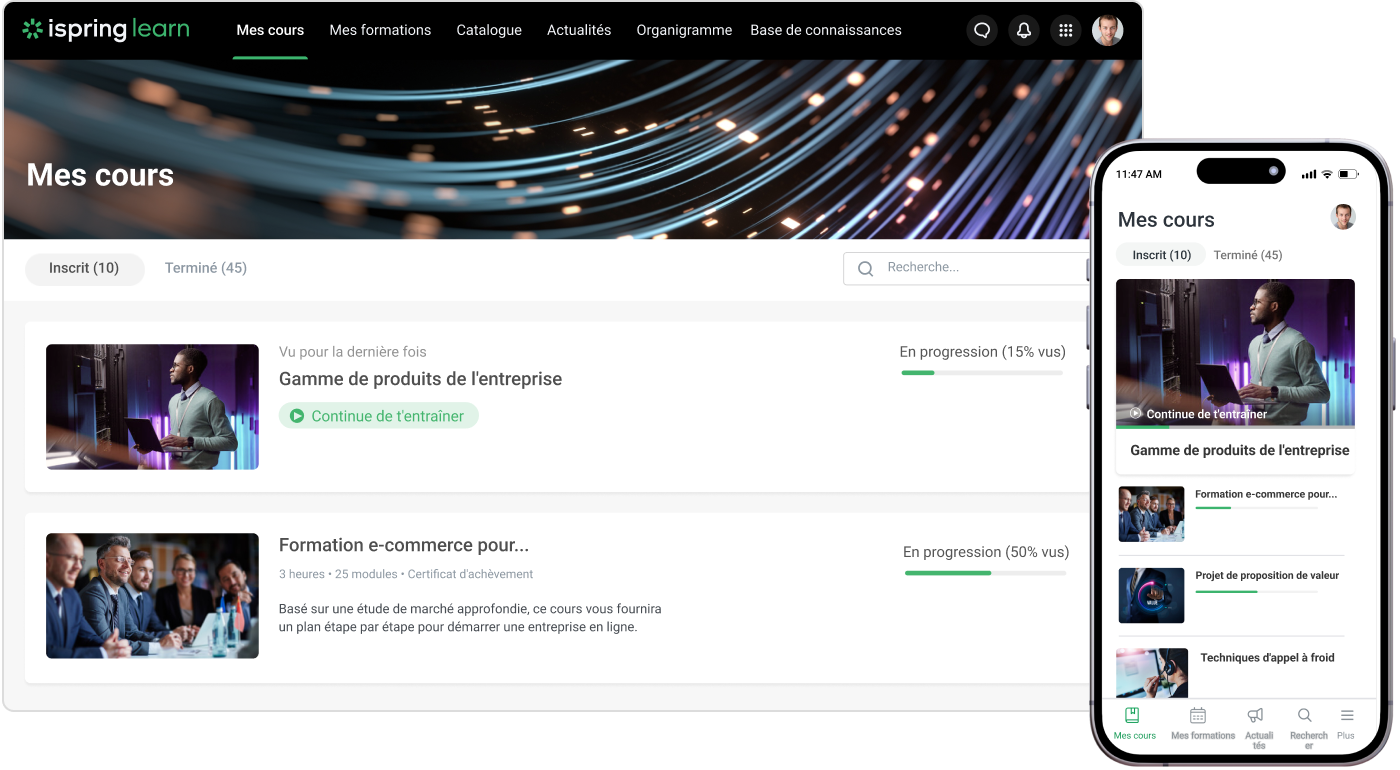
Task: Open the Formation e-commerce course link
Action: coord(405,544)
